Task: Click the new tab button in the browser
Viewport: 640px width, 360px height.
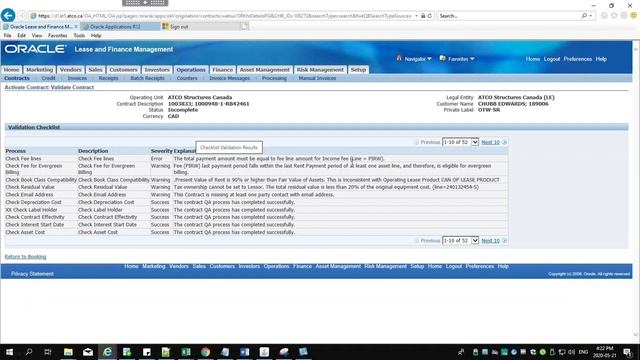Action: 244,27
